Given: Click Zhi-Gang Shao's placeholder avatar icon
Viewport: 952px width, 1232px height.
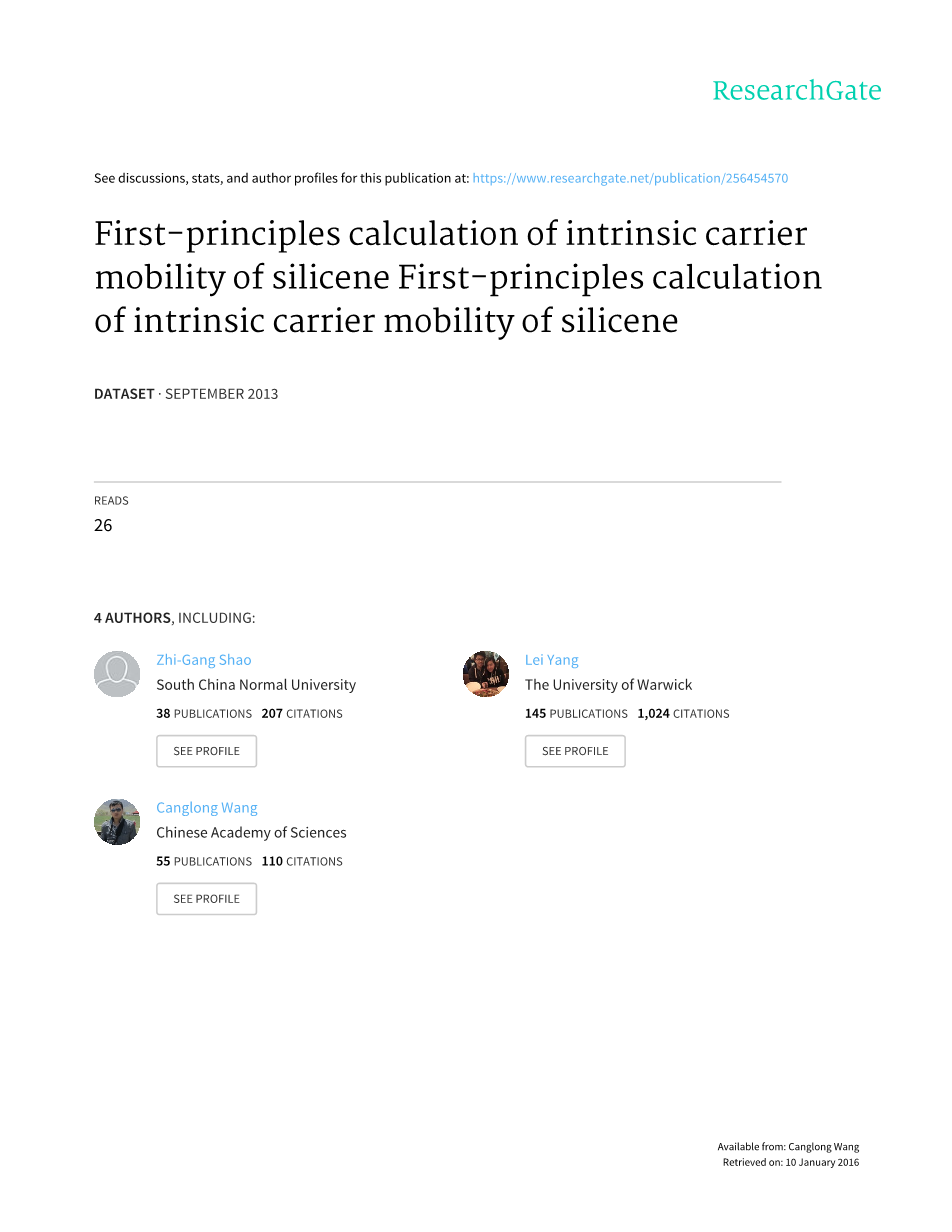Looking at the screenshot, I should coord(117,674).
